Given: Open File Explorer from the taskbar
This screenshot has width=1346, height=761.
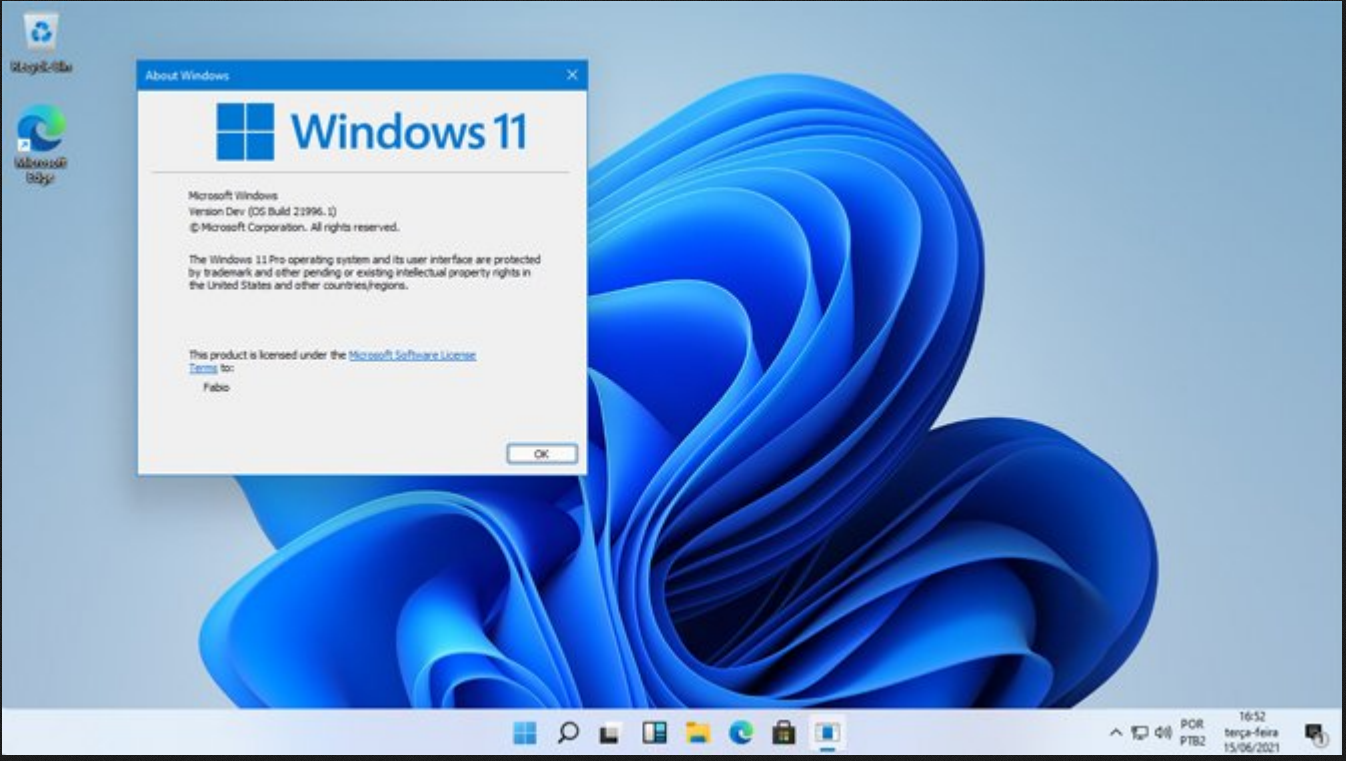Looking at the screenshot, I should [697, 734].
